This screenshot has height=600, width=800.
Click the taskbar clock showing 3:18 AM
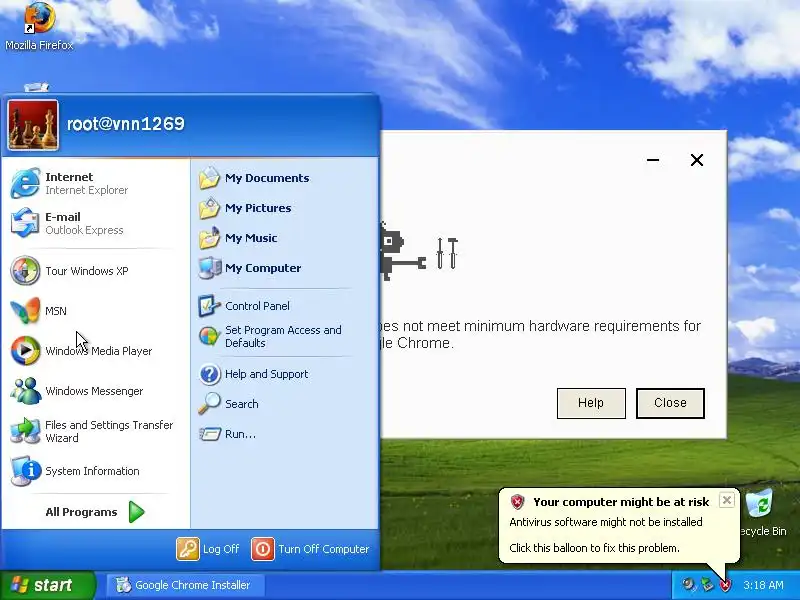[x=763, y=585]
